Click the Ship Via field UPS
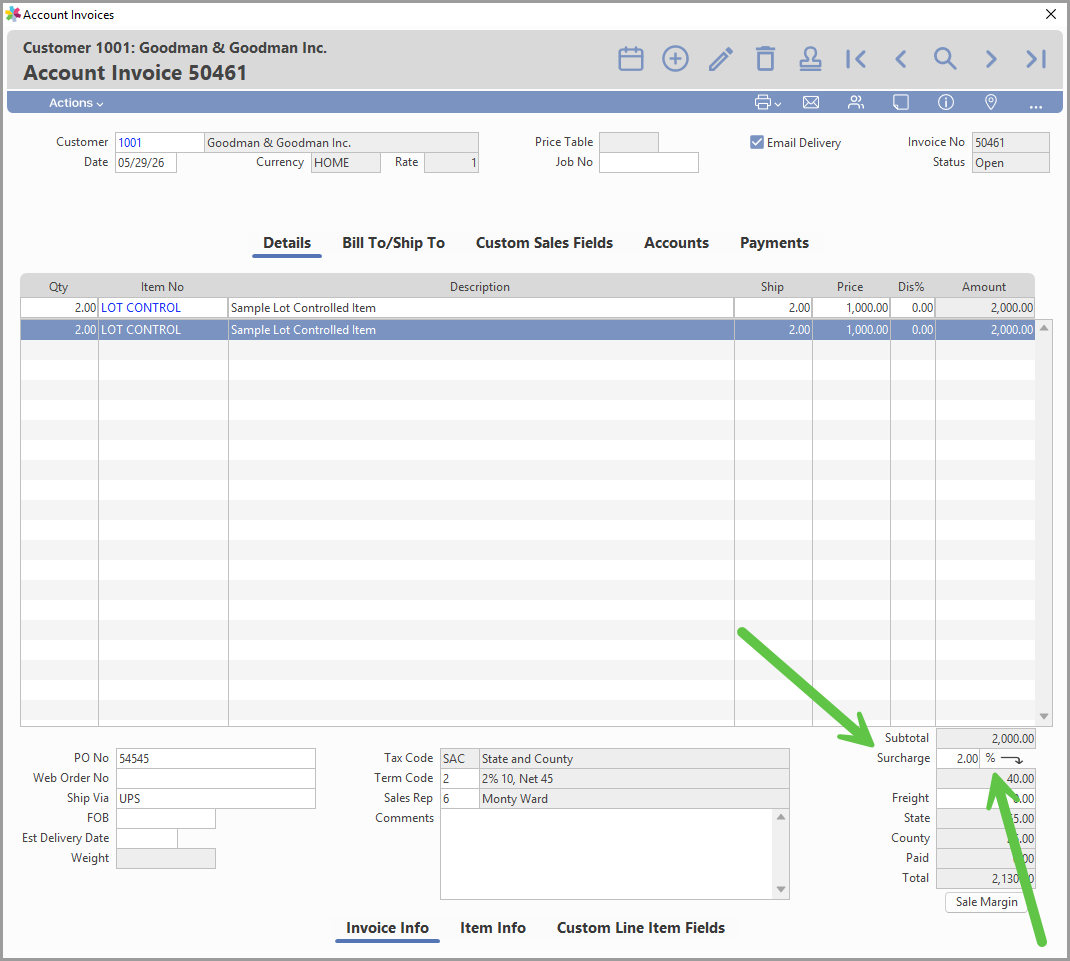The width and height of the screenshot is (1070, 961). pyautogui.click(x=216, y=799)
